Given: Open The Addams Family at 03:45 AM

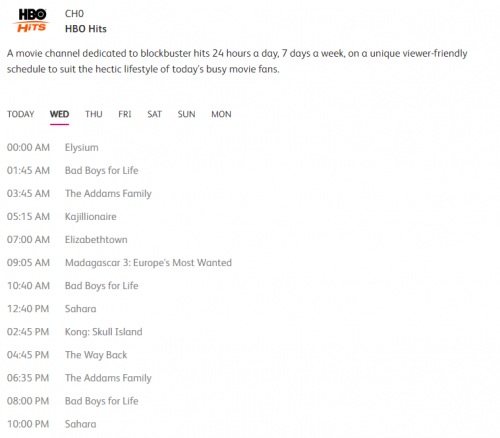Looking at the screenshot, I should (x=108, y=194).
